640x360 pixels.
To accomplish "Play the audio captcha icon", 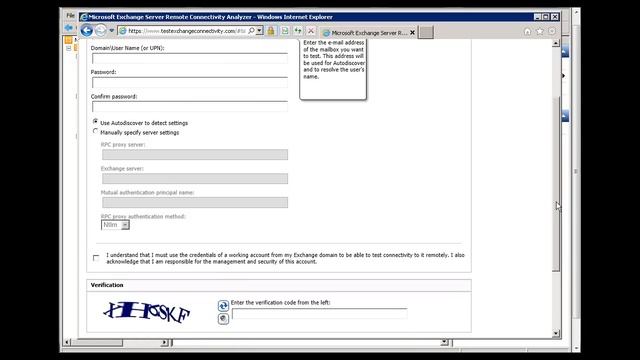I will coord(223,318).
